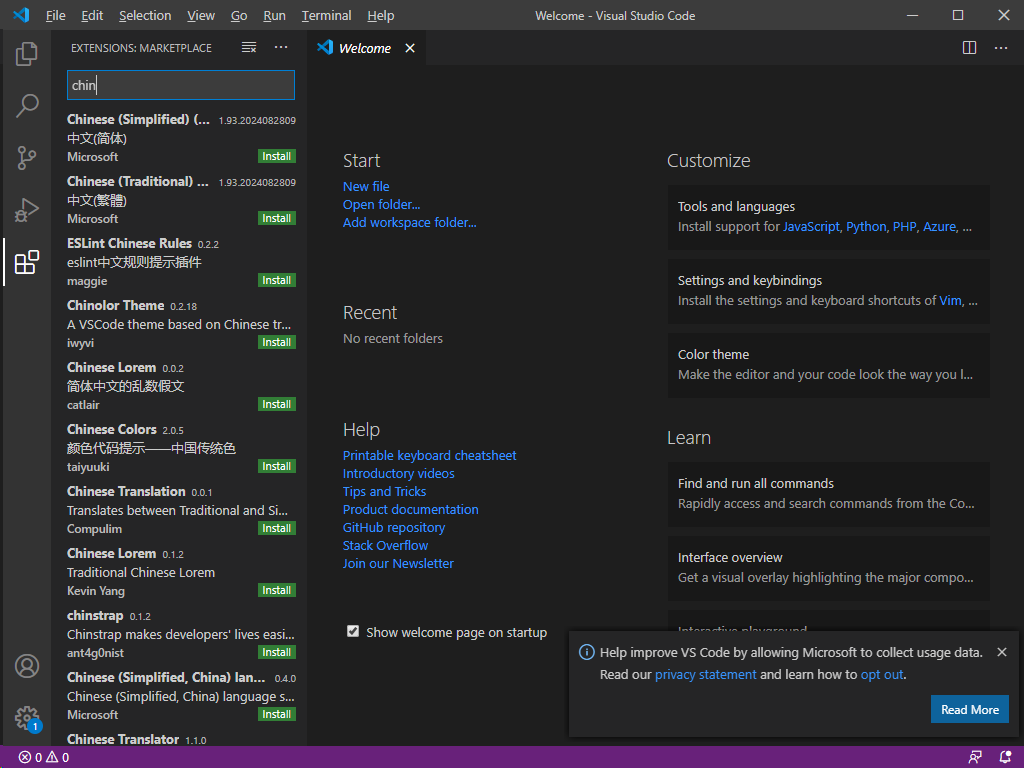Open notifications bell in status bar

coord(1005,758)
